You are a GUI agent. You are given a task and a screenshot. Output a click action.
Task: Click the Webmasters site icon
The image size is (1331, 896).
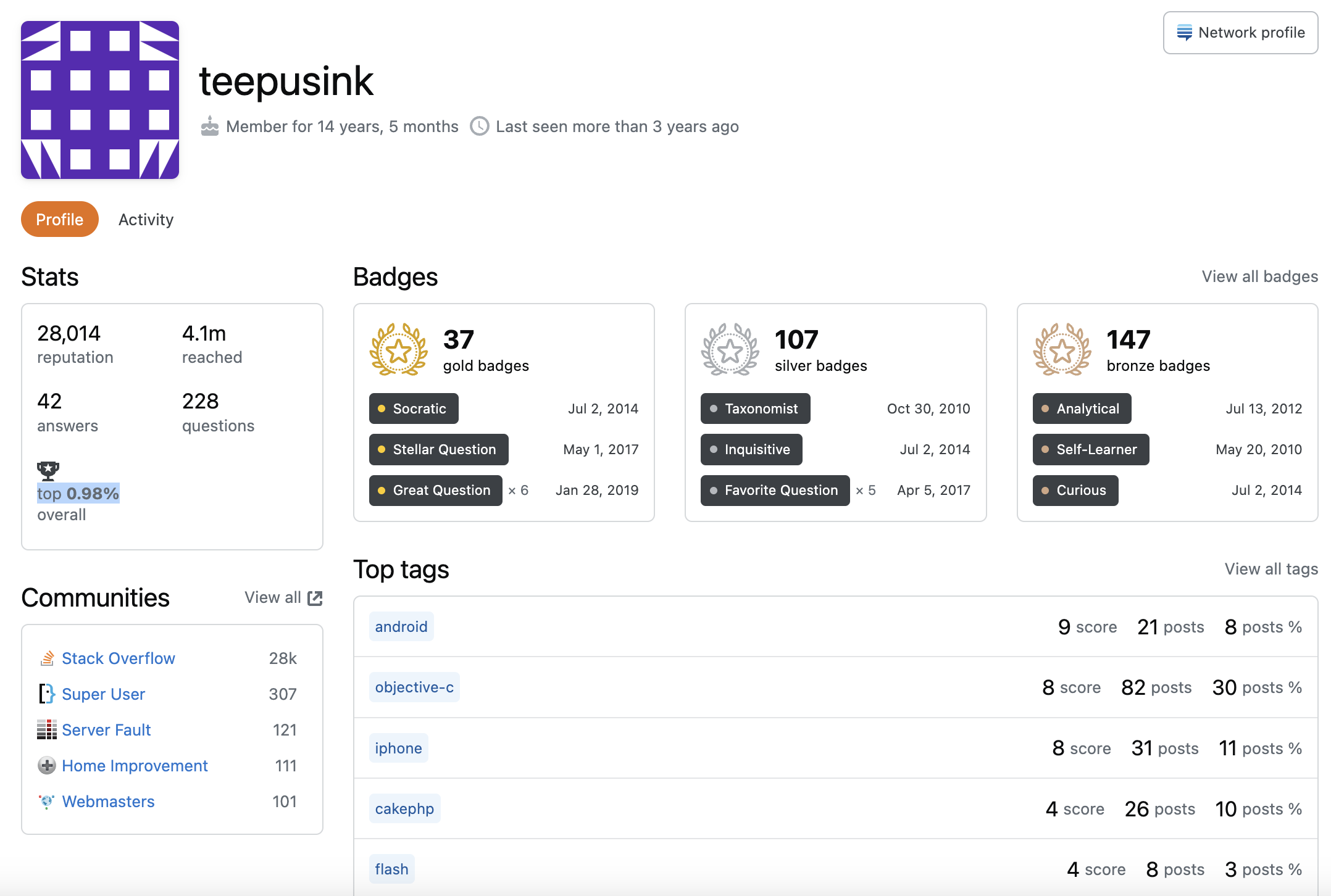coord(47,802)
